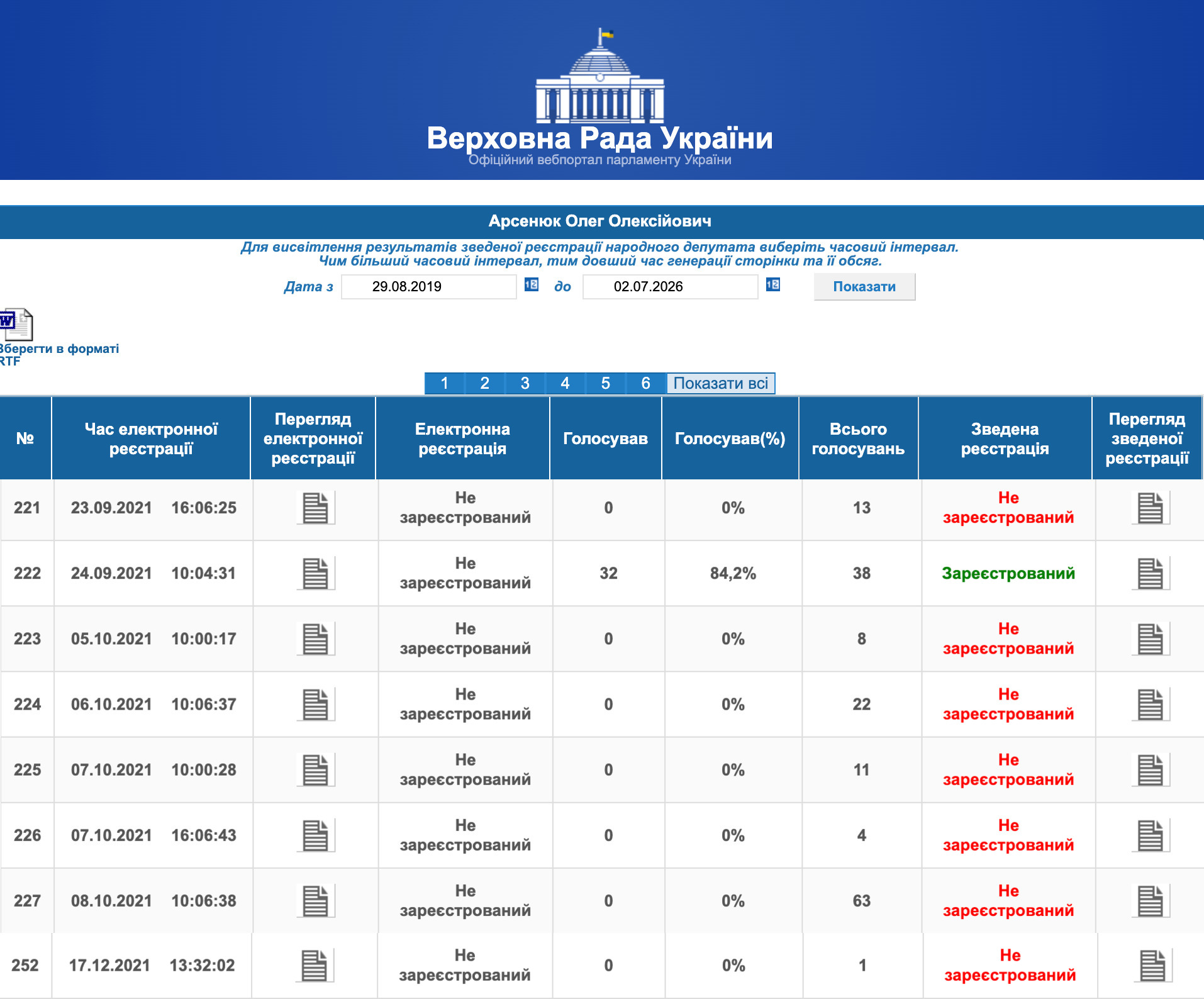View consolidated registration document for row 224

pyautogui.click(x=1151, y=704)
